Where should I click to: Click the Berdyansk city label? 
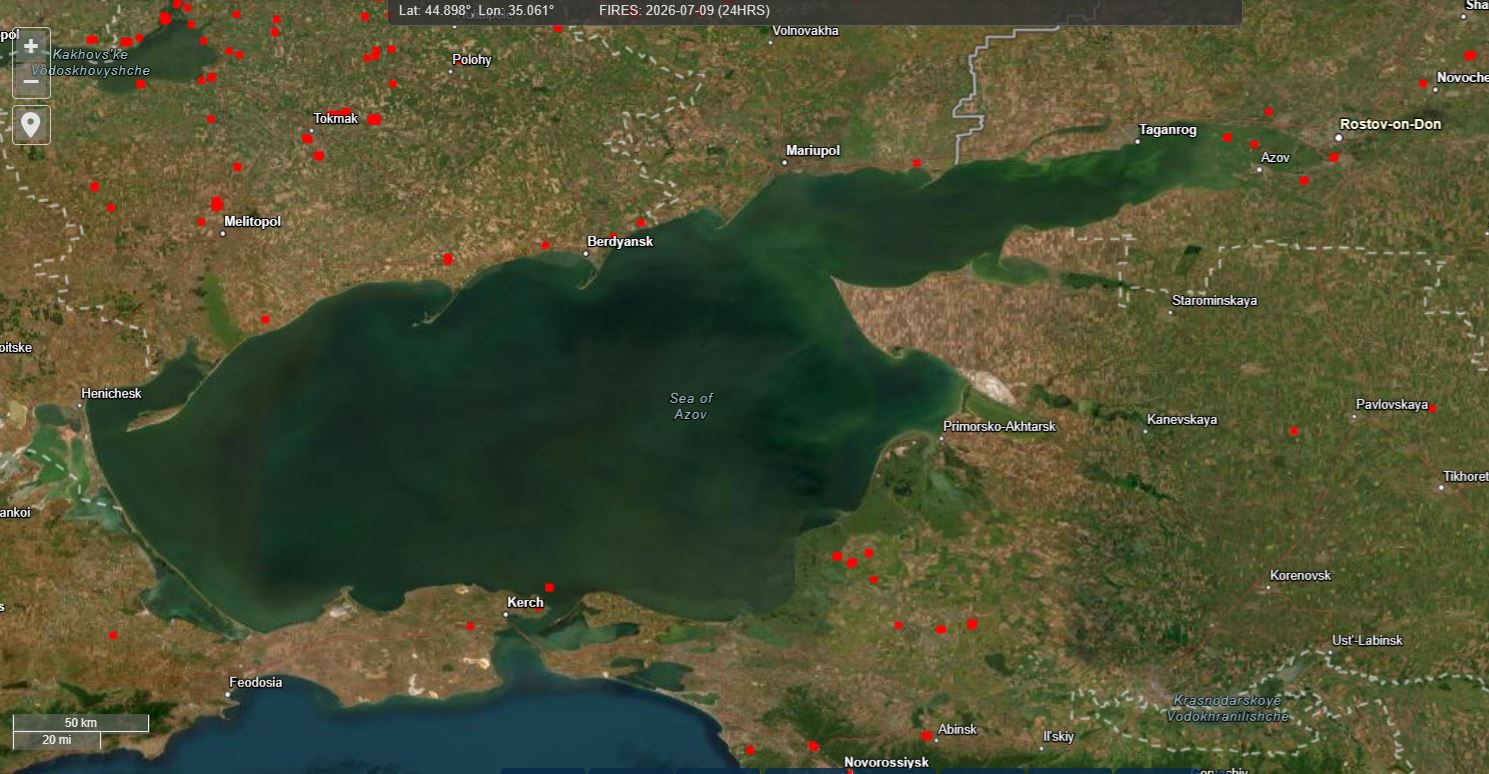(620, 242)
